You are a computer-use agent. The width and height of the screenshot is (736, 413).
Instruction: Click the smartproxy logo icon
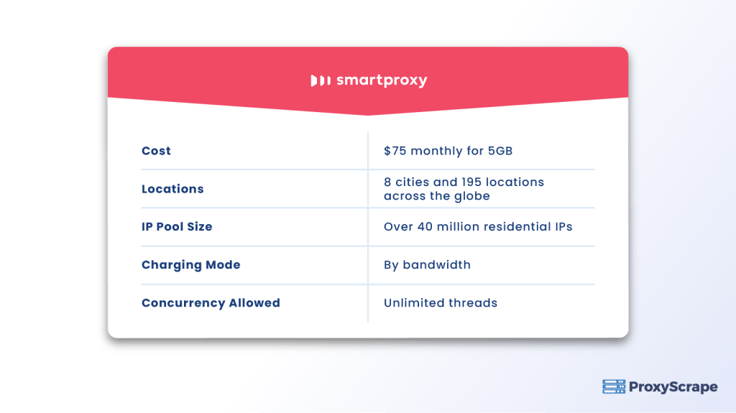point(320,80)
